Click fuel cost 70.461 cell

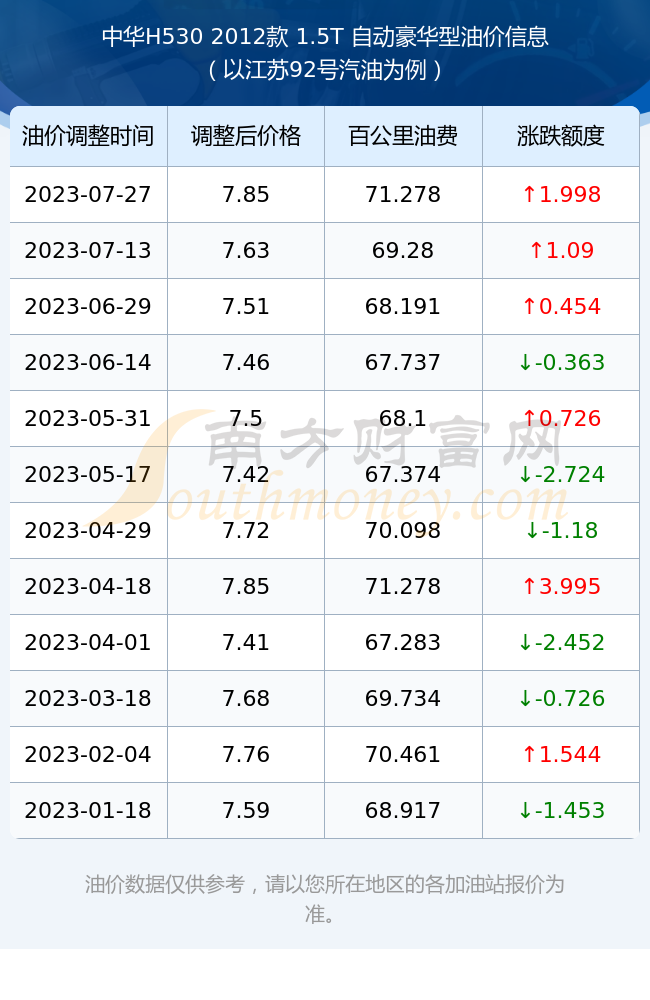tap(403, 754)
